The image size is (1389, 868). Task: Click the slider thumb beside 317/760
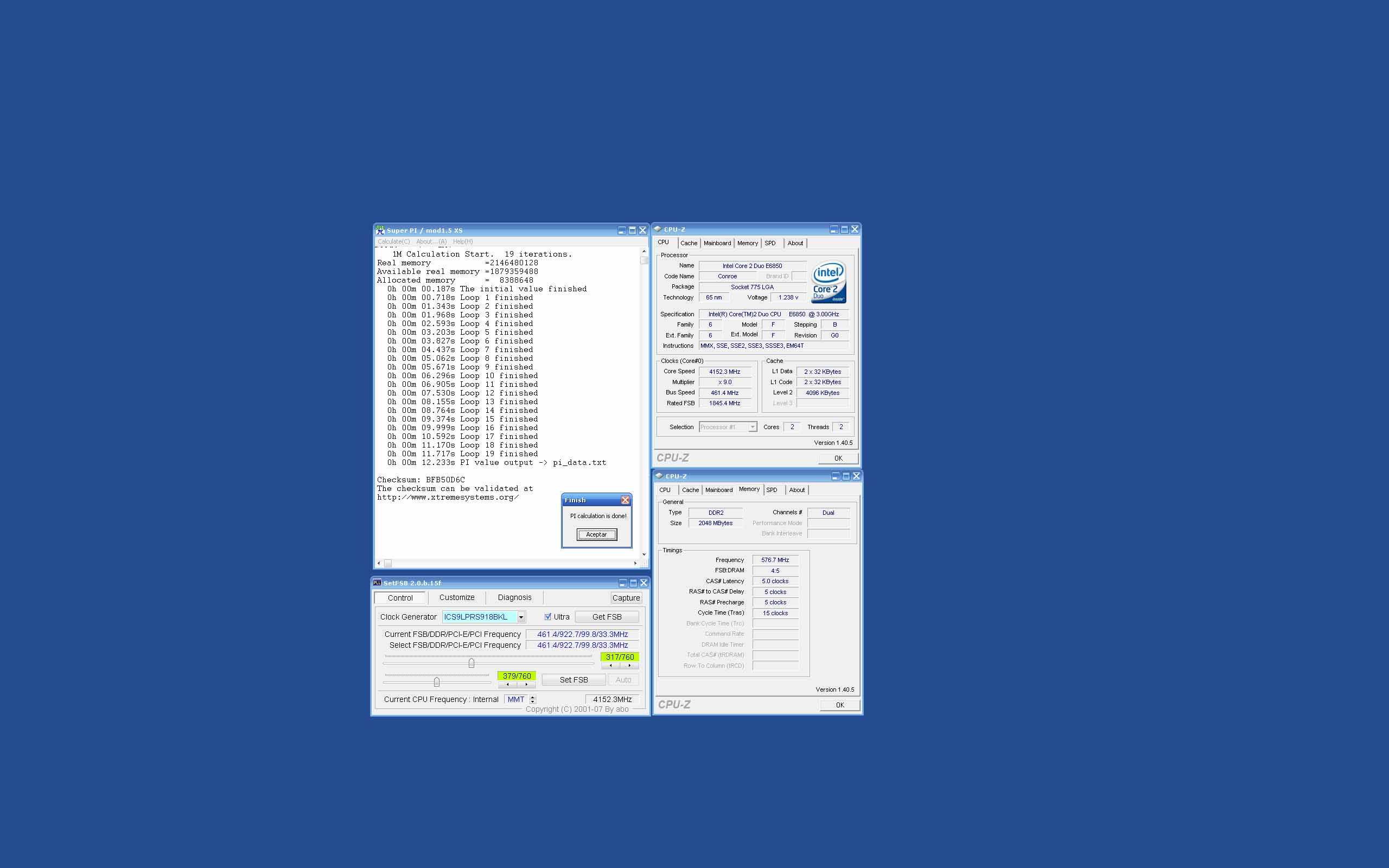click(x=471, y=663)
